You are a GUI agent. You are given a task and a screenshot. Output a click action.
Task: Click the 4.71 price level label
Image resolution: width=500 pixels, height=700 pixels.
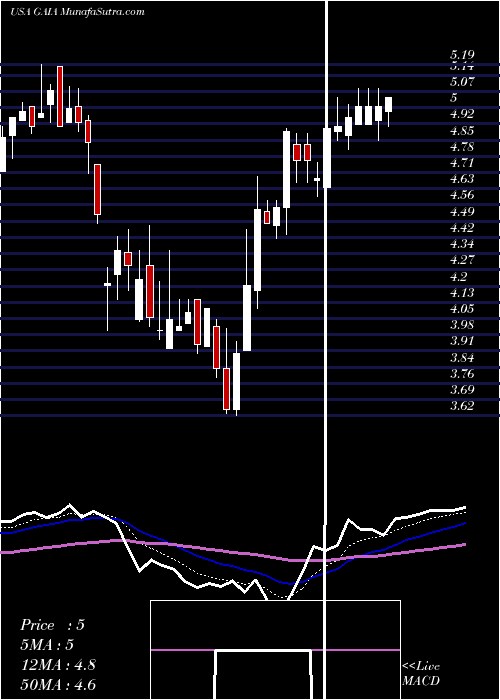tap(462, 162)
